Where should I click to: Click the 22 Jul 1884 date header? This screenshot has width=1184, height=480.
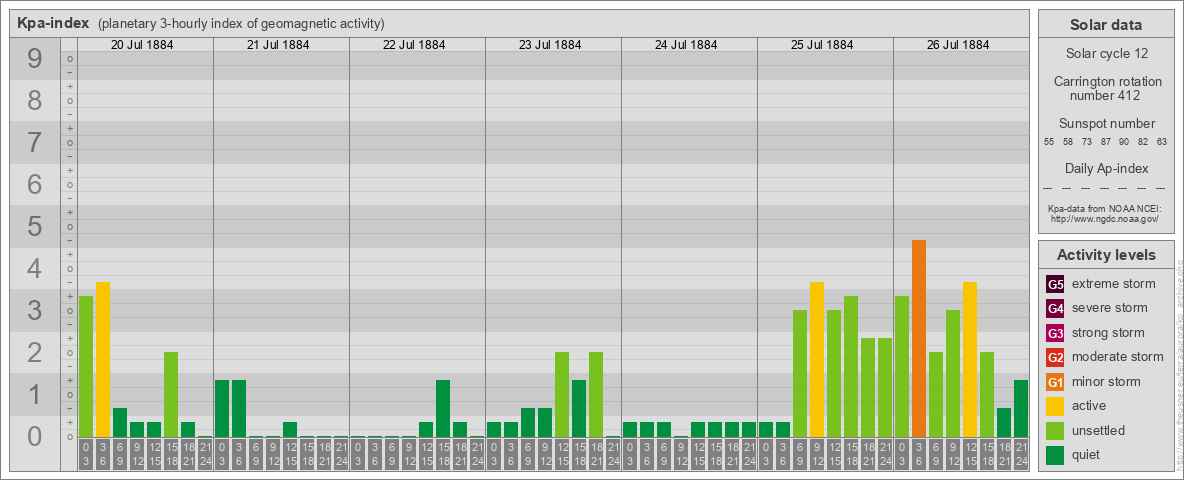tap(414, 45)
